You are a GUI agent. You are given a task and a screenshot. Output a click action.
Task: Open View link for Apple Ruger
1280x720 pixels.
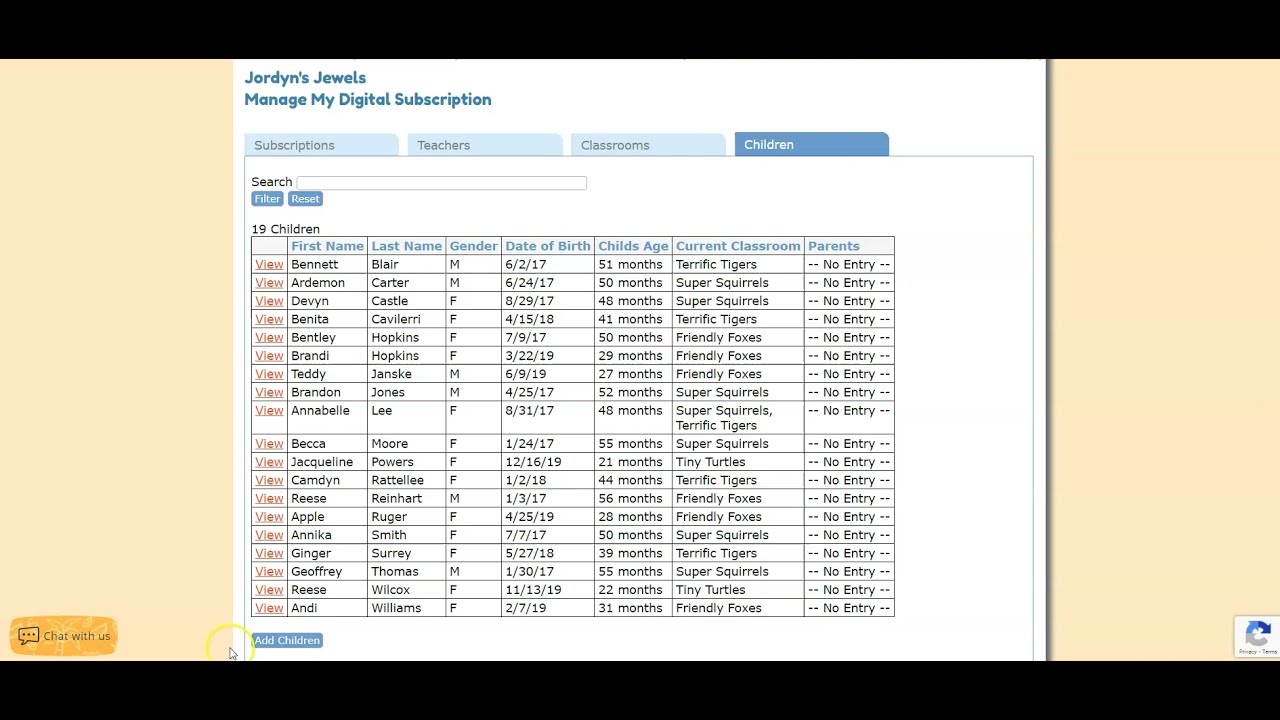tap(269, 517)
